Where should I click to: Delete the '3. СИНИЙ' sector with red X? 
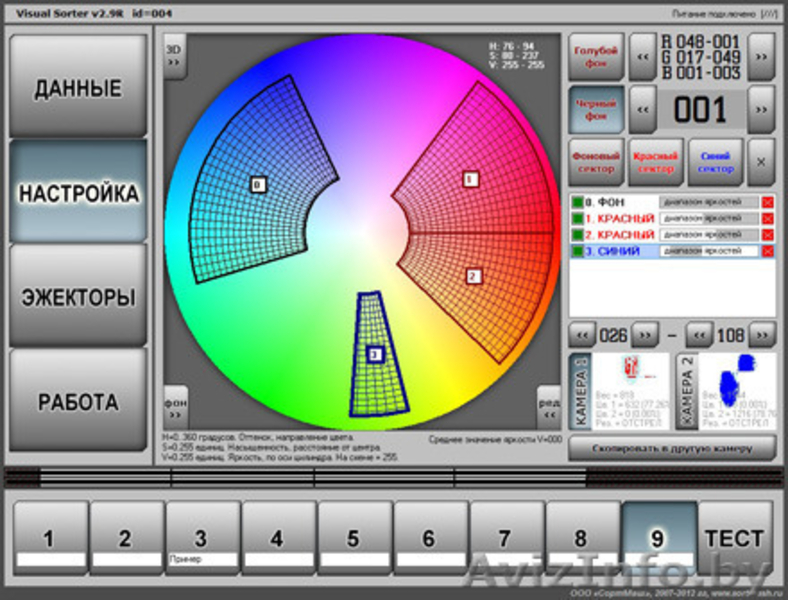coord(767,251)
